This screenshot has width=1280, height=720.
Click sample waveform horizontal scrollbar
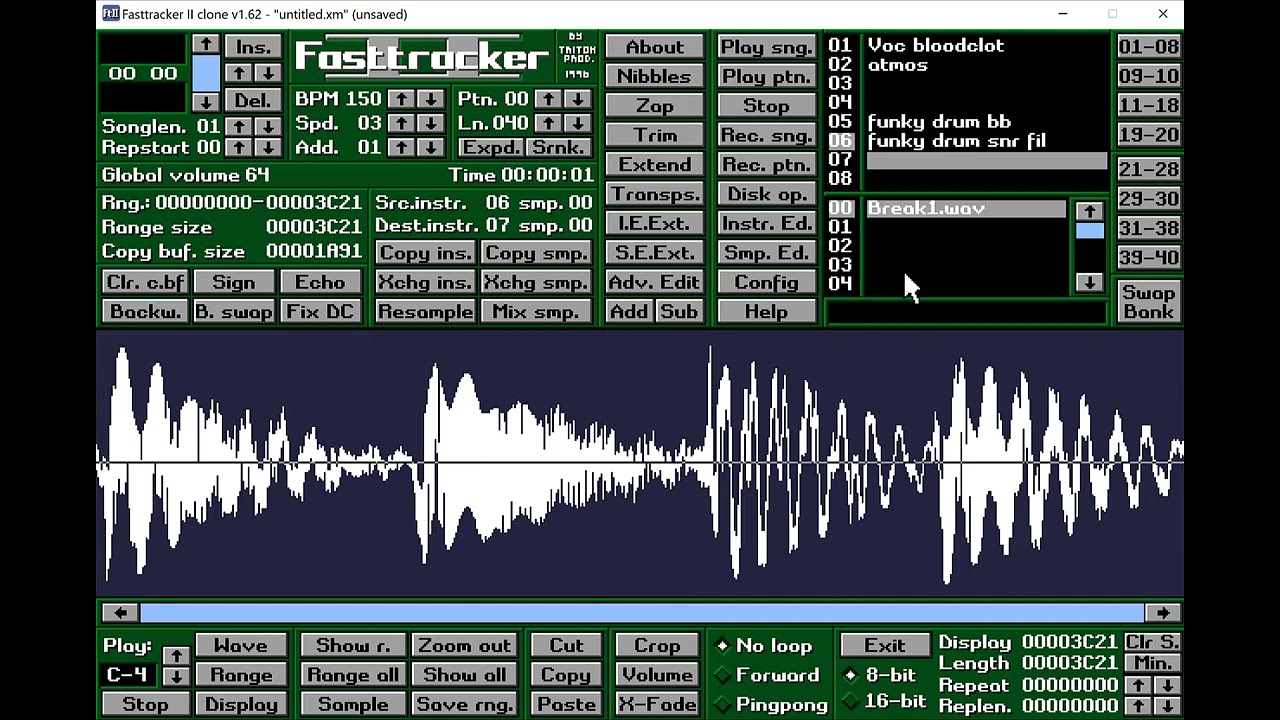(641, 613)
